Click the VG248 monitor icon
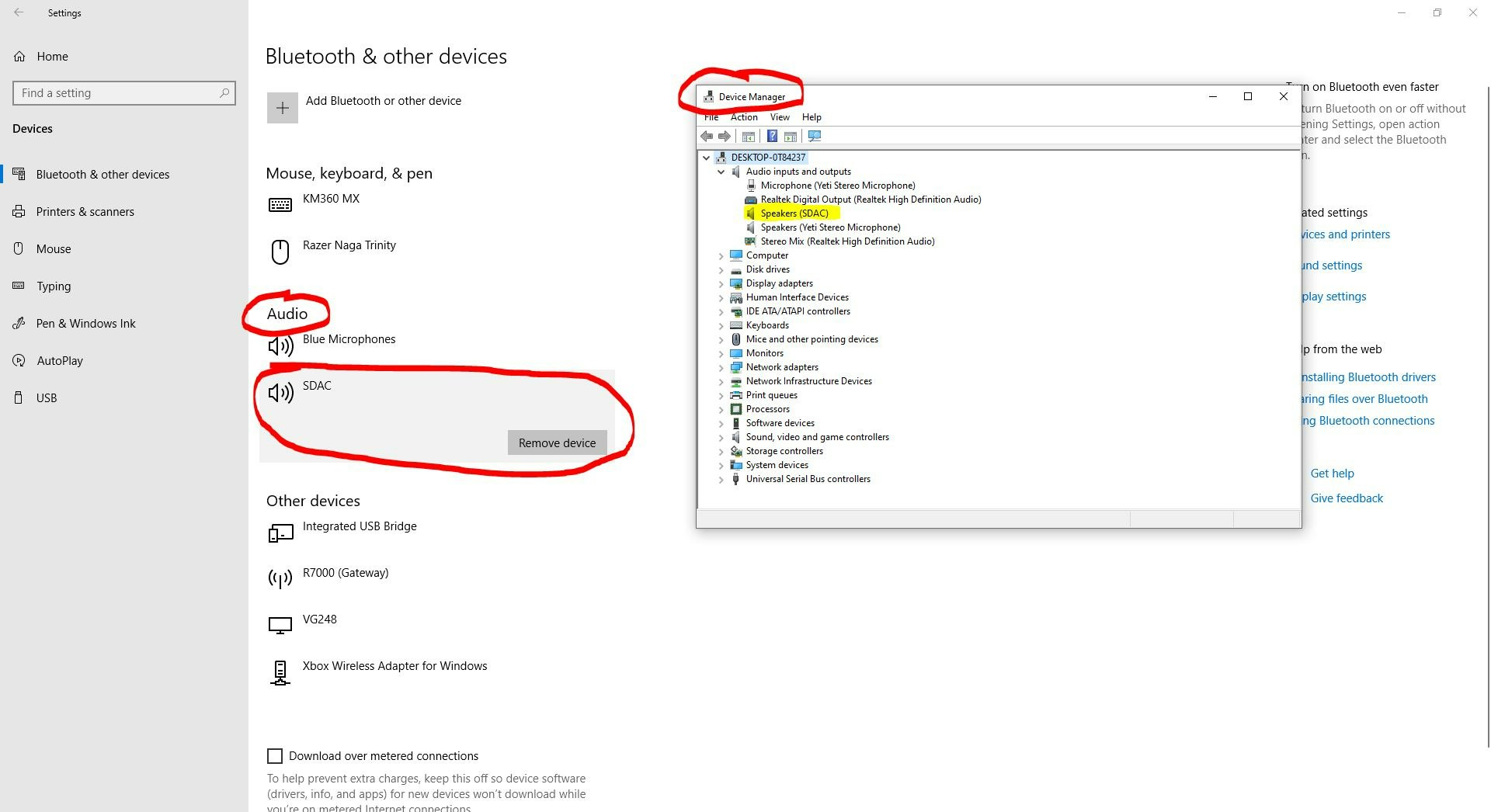The height and width of the screenshot is (812, 1491). [280, 625]
